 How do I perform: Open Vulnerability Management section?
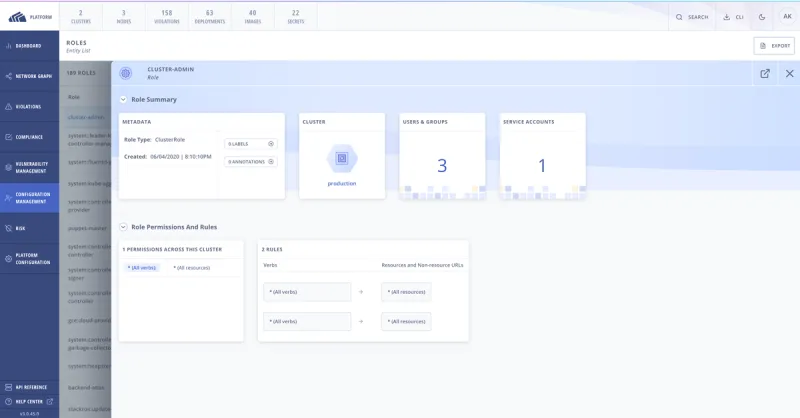[x=29, y=166]
